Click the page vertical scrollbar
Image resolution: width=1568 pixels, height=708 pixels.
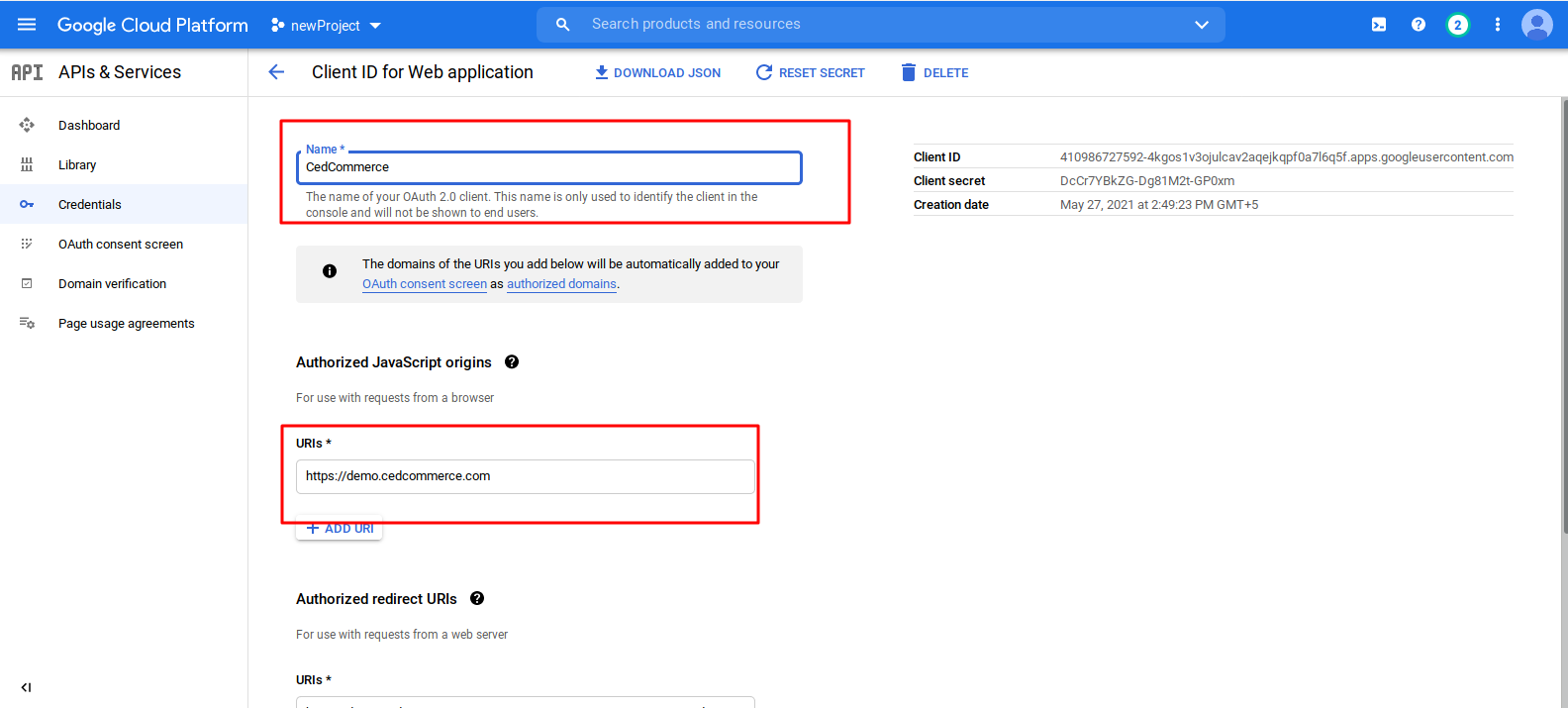coord(1564,317)
